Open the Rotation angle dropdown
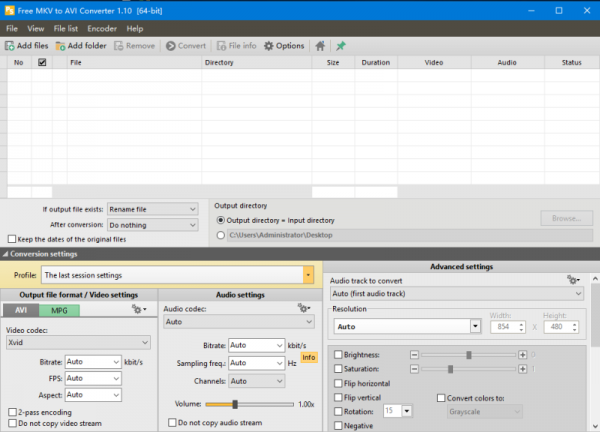 [x=406, y=411]
